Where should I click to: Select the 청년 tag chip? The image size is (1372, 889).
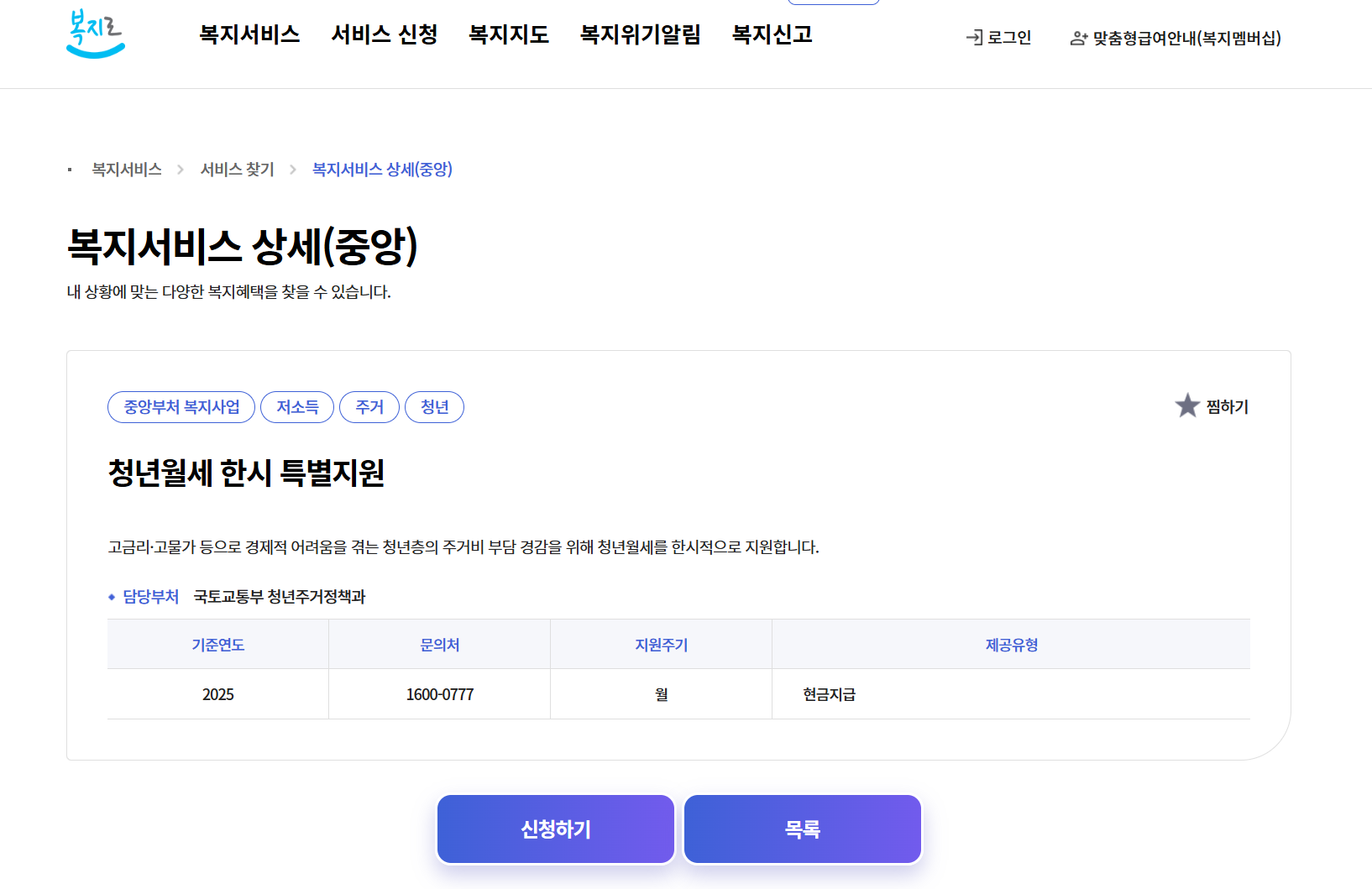(x=434, y=406)
